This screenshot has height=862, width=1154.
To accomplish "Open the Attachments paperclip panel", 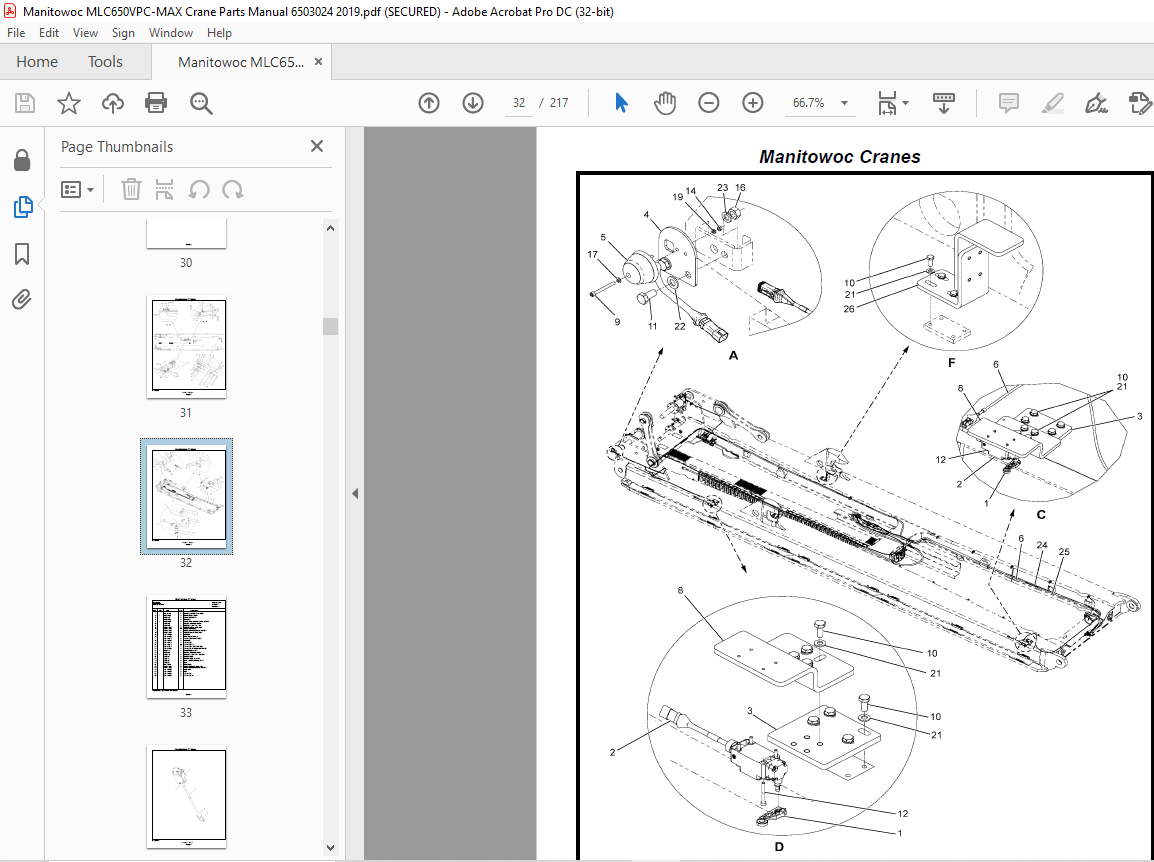I will (22, 300).
